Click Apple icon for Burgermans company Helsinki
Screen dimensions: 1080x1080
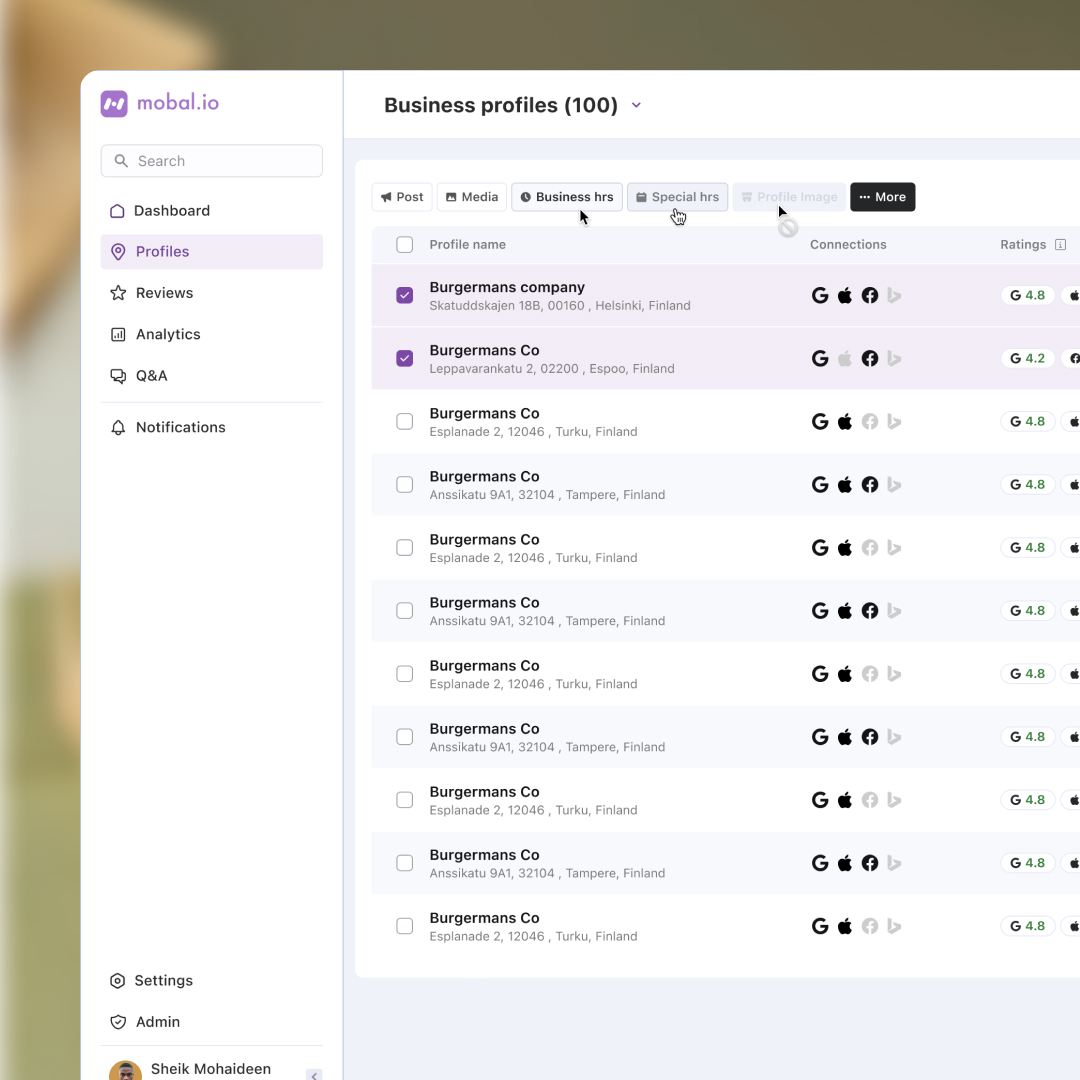pyautogui.click(x=844, y=295)
